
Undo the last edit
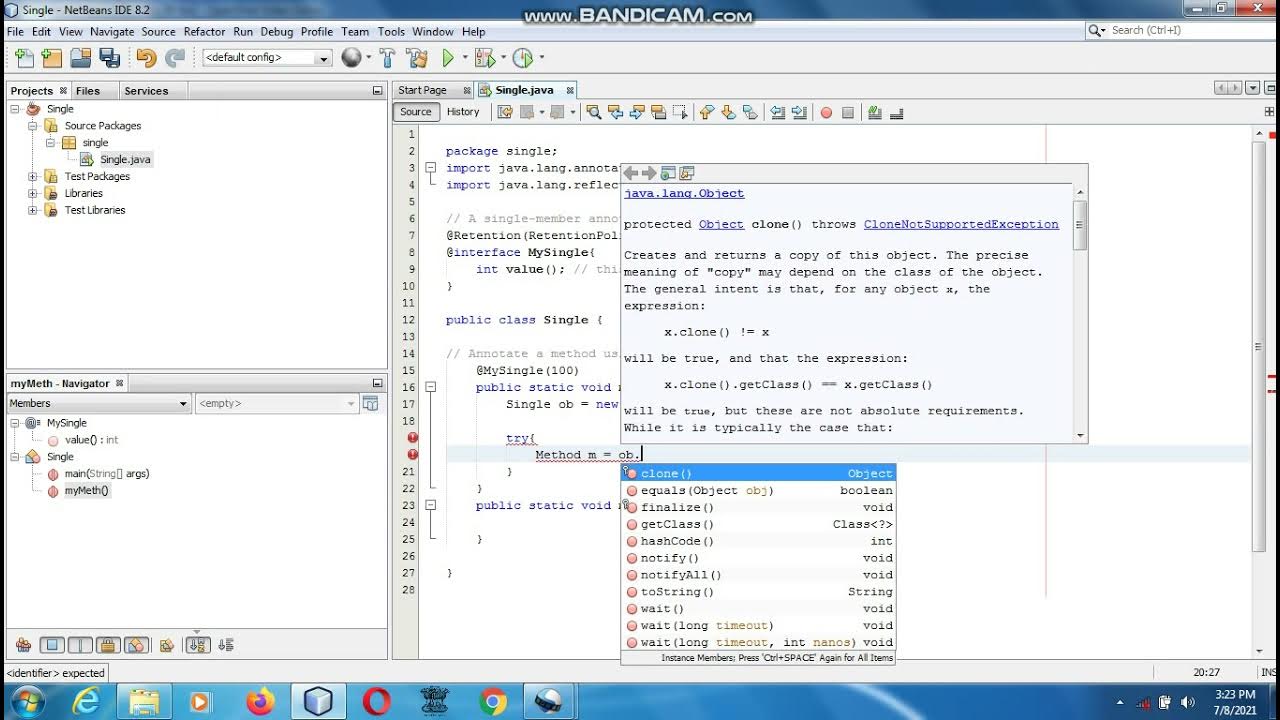coord(146,58)
